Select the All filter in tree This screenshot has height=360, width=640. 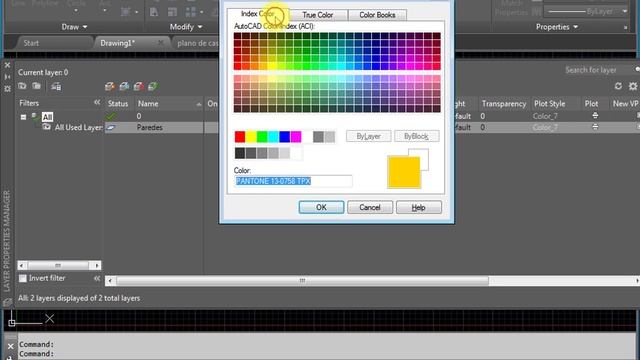pyautogui.click(x=47, y=117)
